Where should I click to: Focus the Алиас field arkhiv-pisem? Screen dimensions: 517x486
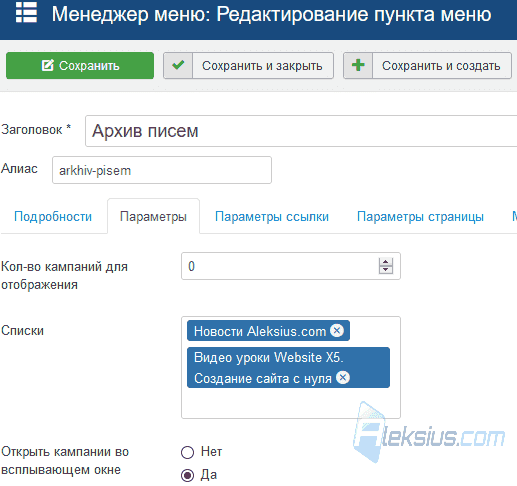point(162,170)
